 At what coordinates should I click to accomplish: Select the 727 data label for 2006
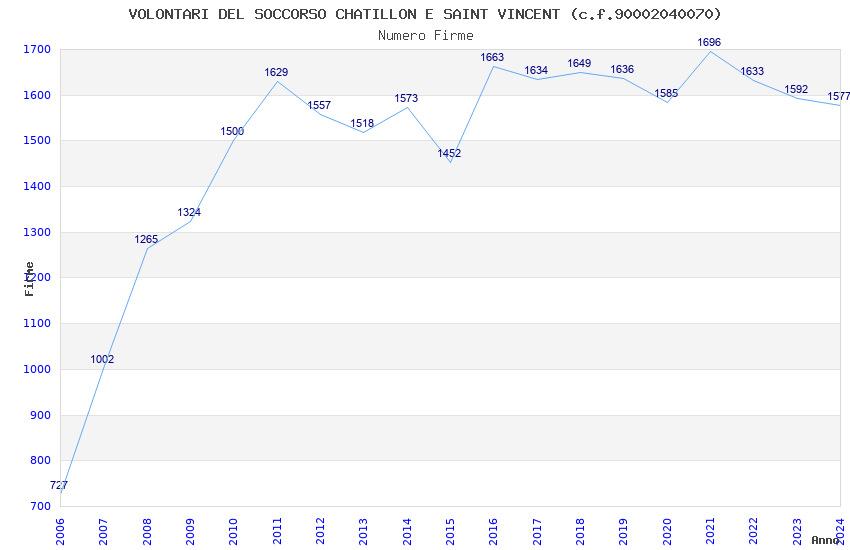click(59, 485)
